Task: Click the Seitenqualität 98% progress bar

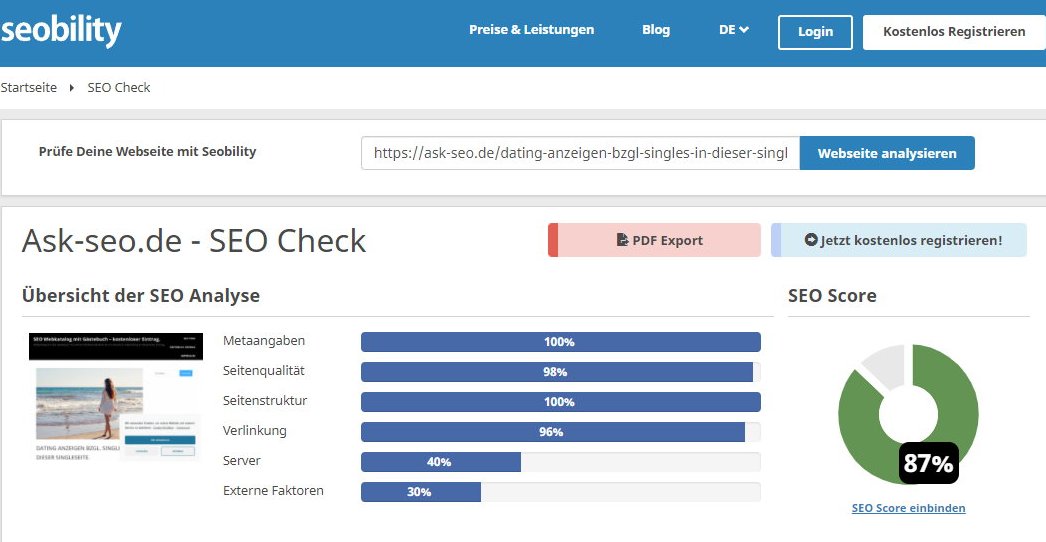Action: point(560,372)
